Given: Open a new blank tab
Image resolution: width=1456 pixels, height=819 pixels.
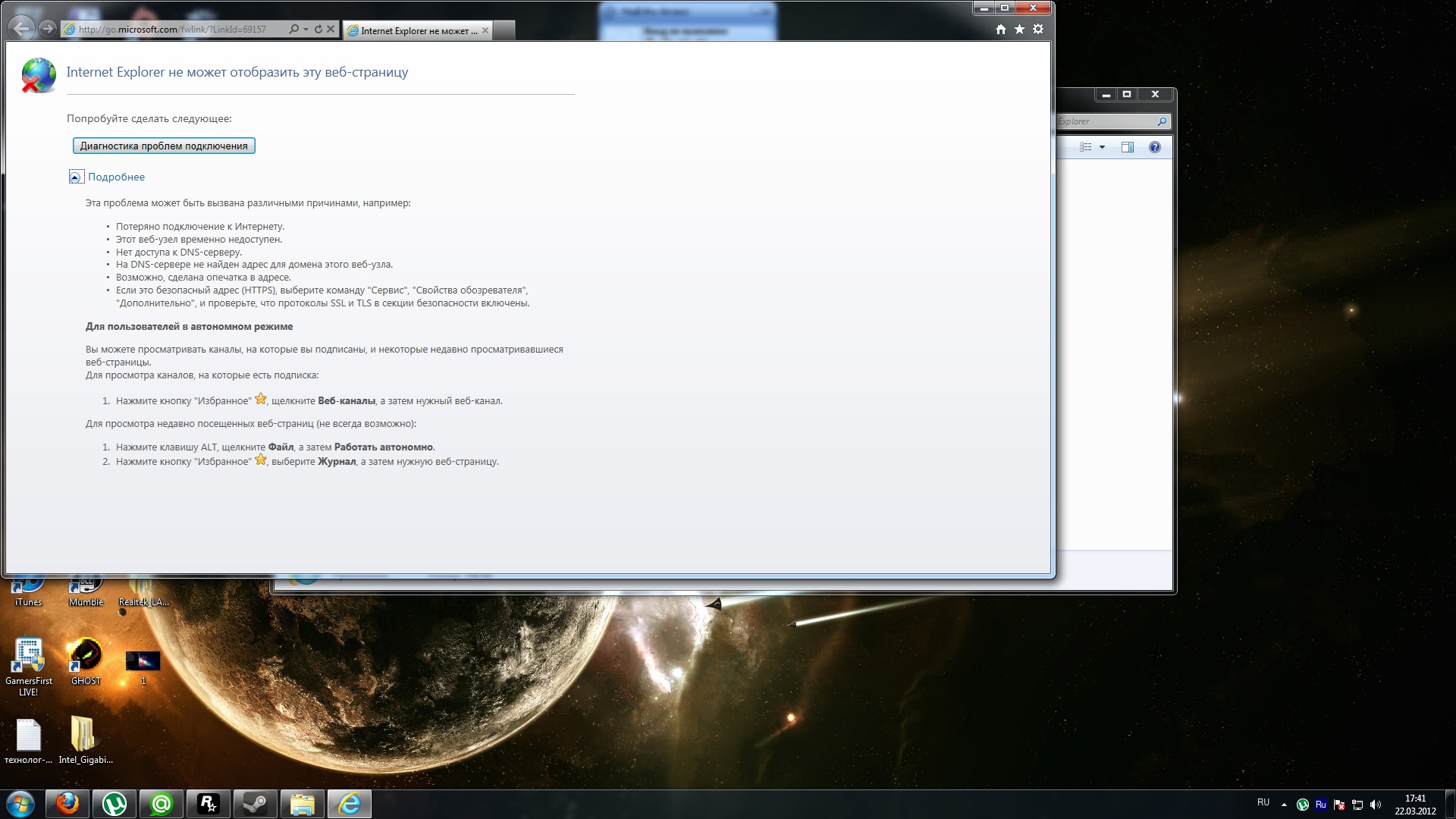Looking at the screenshot, I should tap(504, 30).
